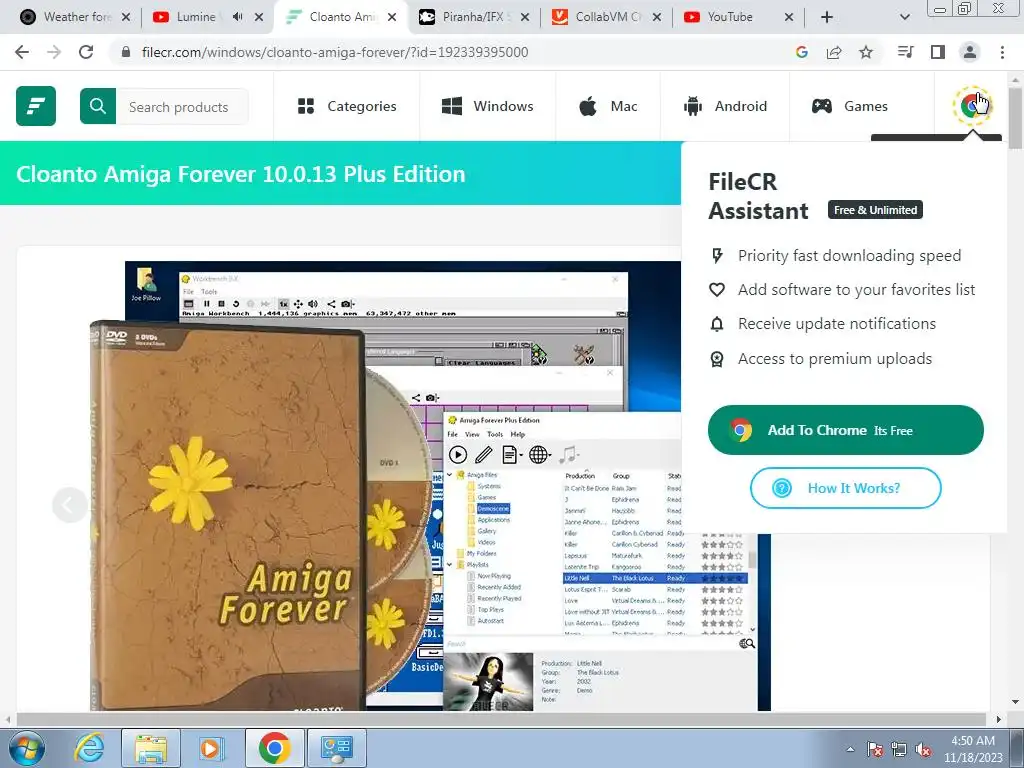Open the control panel taskbar icon
Image resolution: width=1024 pixels, height=768 pixels.
coord(336,748)
